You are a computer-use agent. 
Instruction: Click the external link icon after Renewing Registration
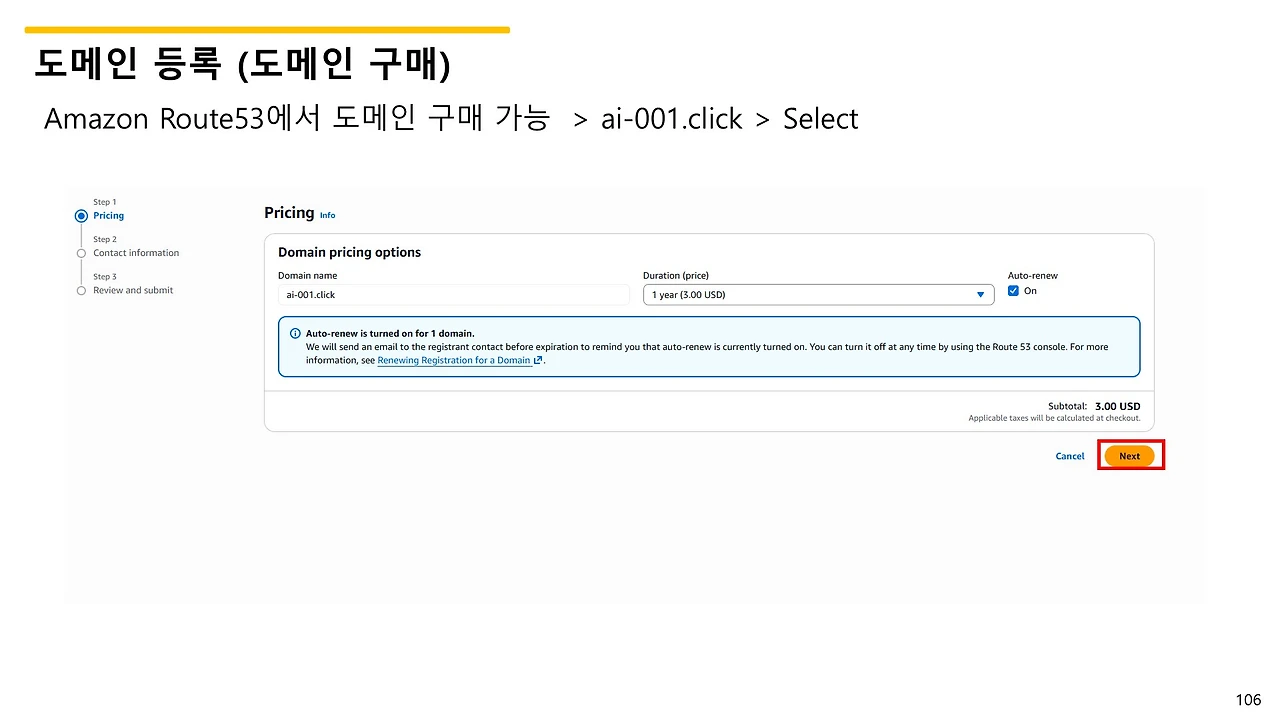536,360
